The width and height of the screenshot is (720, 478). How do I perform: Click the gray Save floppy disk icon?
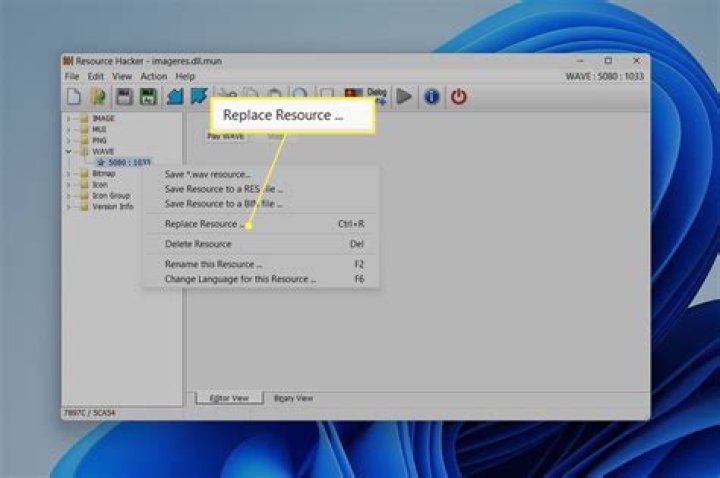coord(125,96)
